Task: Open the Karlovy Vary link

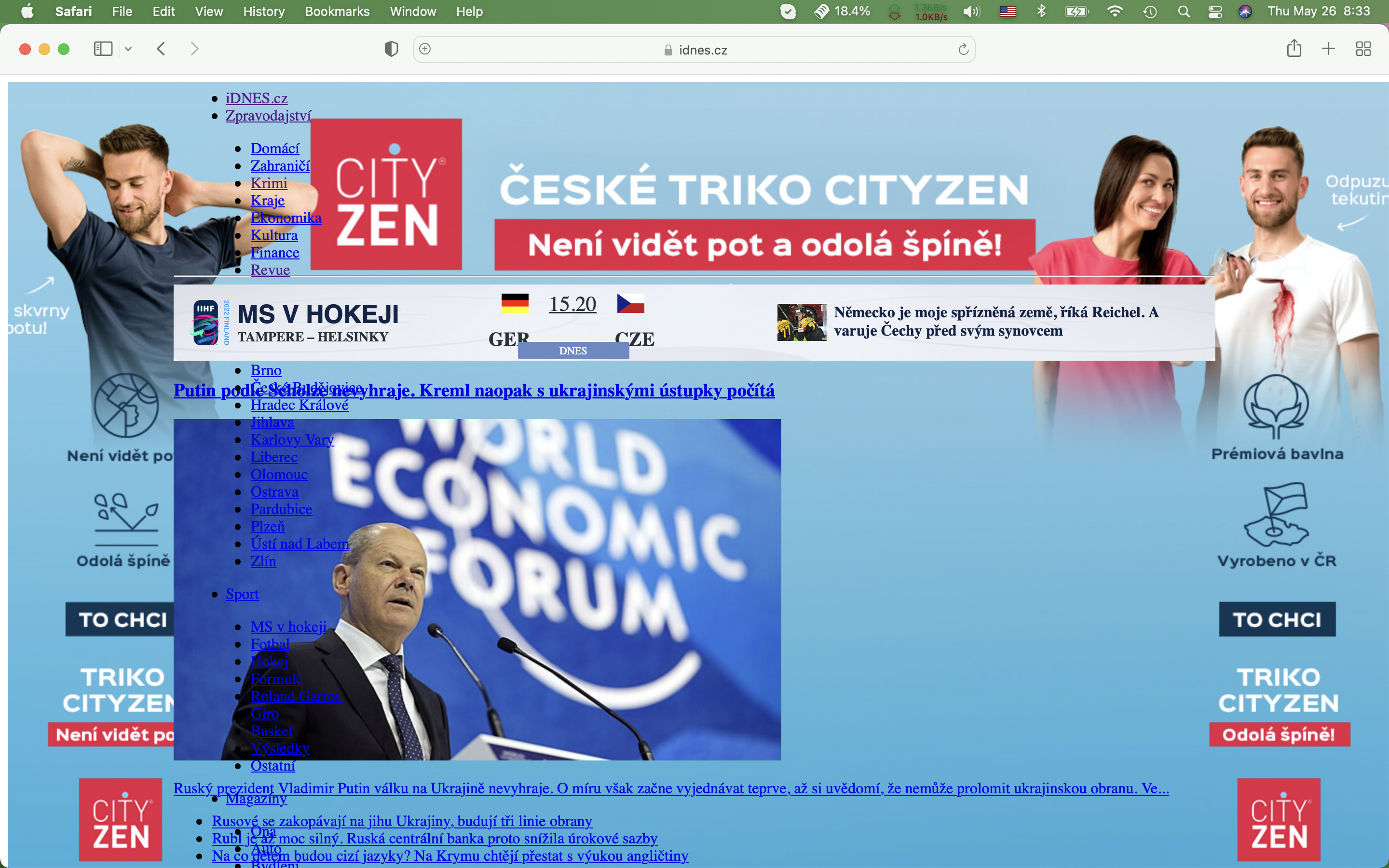Action: tap(292, 440)
